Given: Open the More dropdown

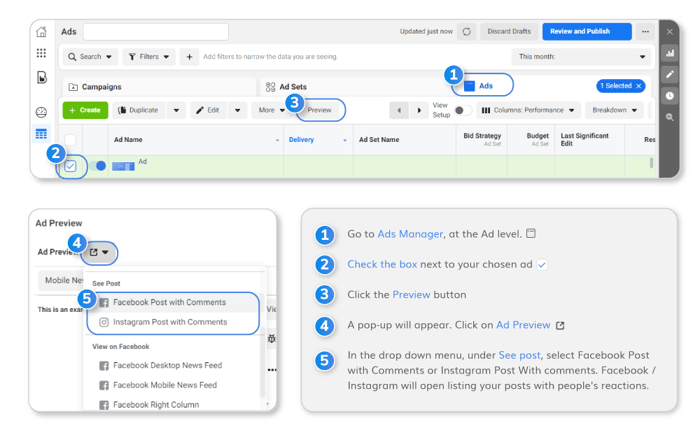Looking at the screenshot, I should coord(271,110).
